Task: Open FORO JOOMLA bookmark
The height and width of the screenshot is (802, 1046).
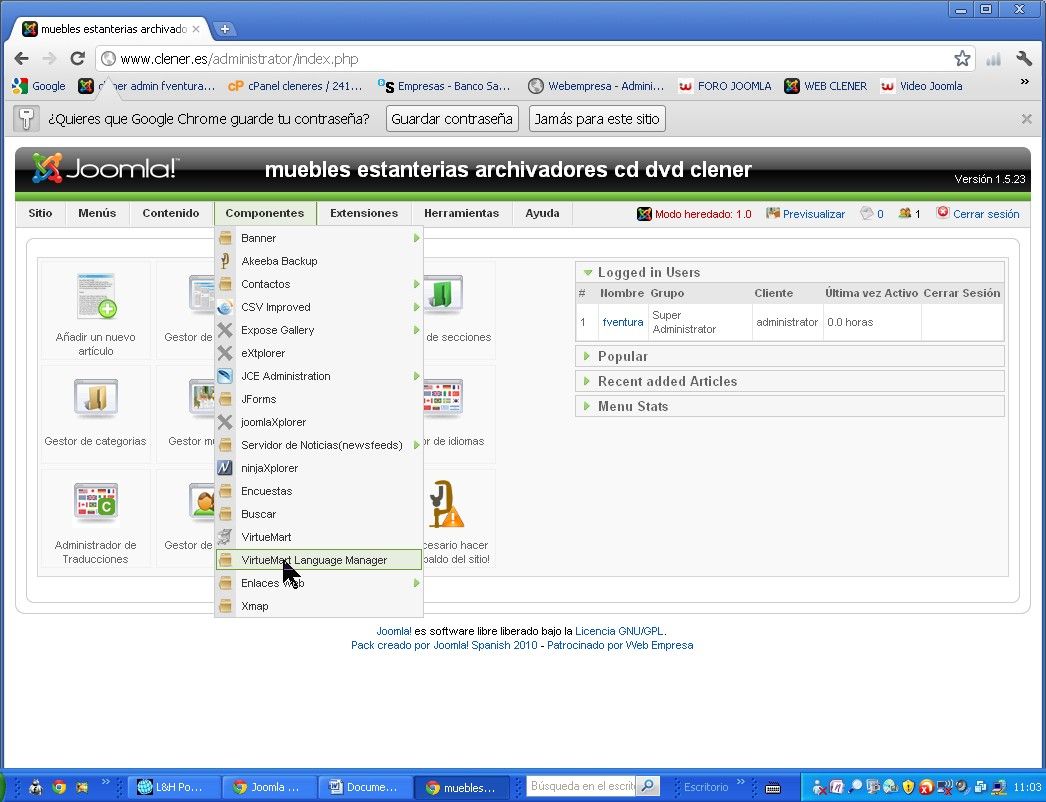Action: [724, 86]
